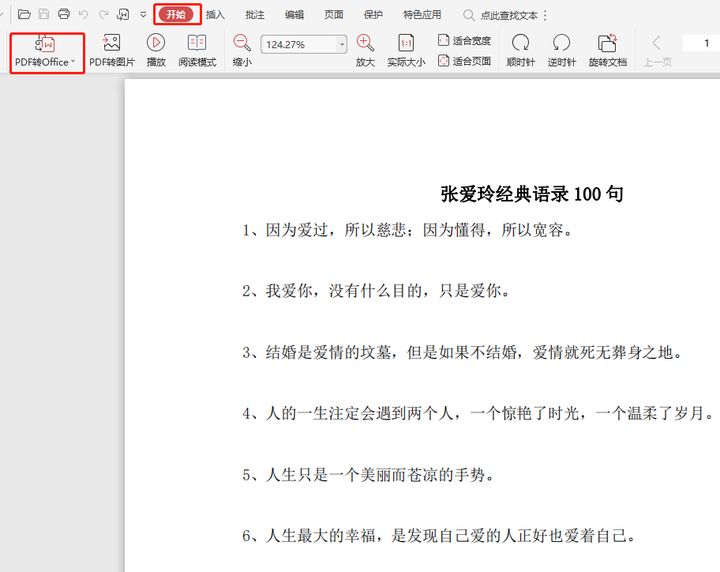Screen dimensions: 720x572
Task: Open the 批注 tab
Action: pos(255,15)
